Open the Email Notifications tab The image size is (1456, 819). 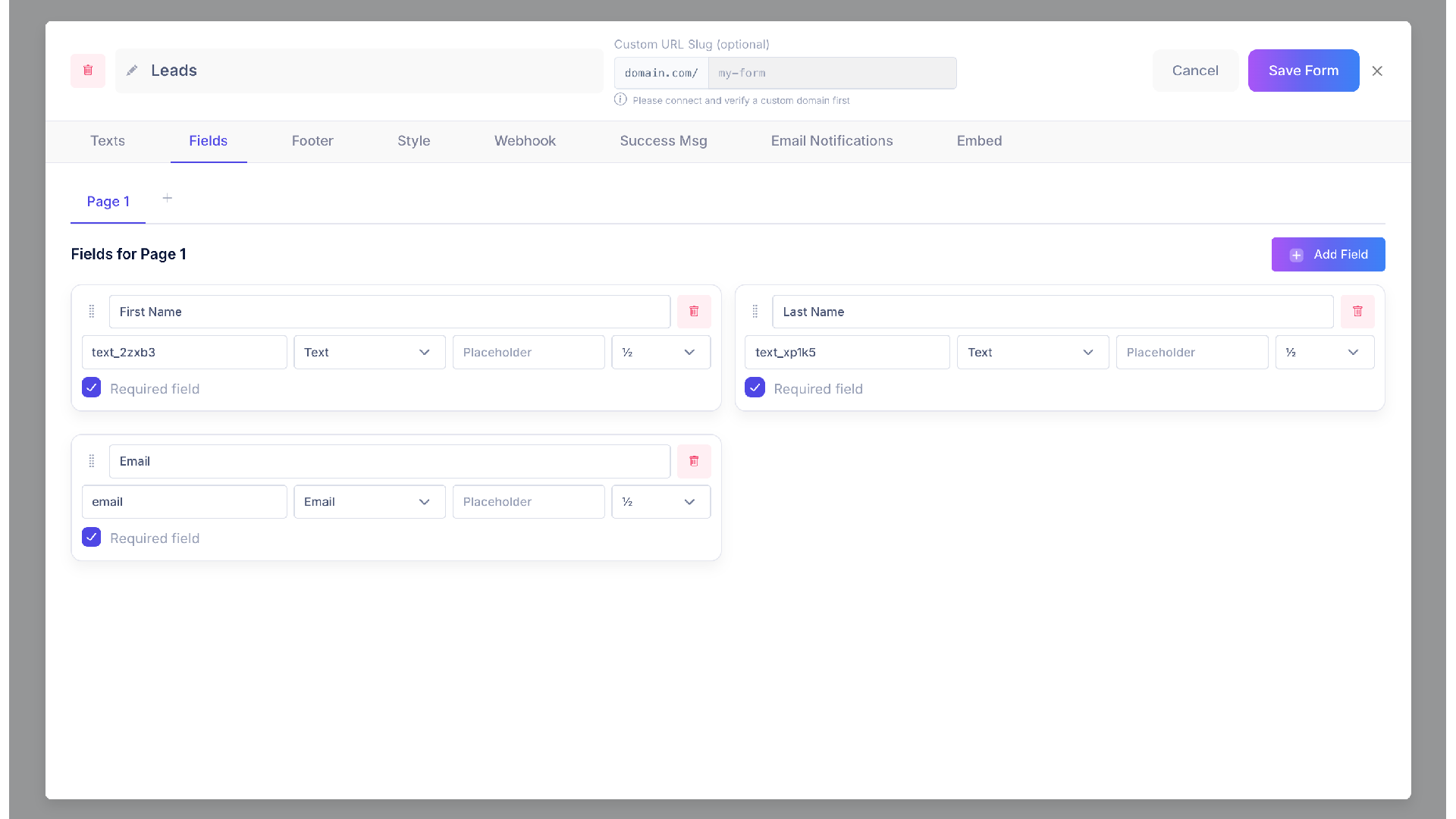click(x=832, y=141)
